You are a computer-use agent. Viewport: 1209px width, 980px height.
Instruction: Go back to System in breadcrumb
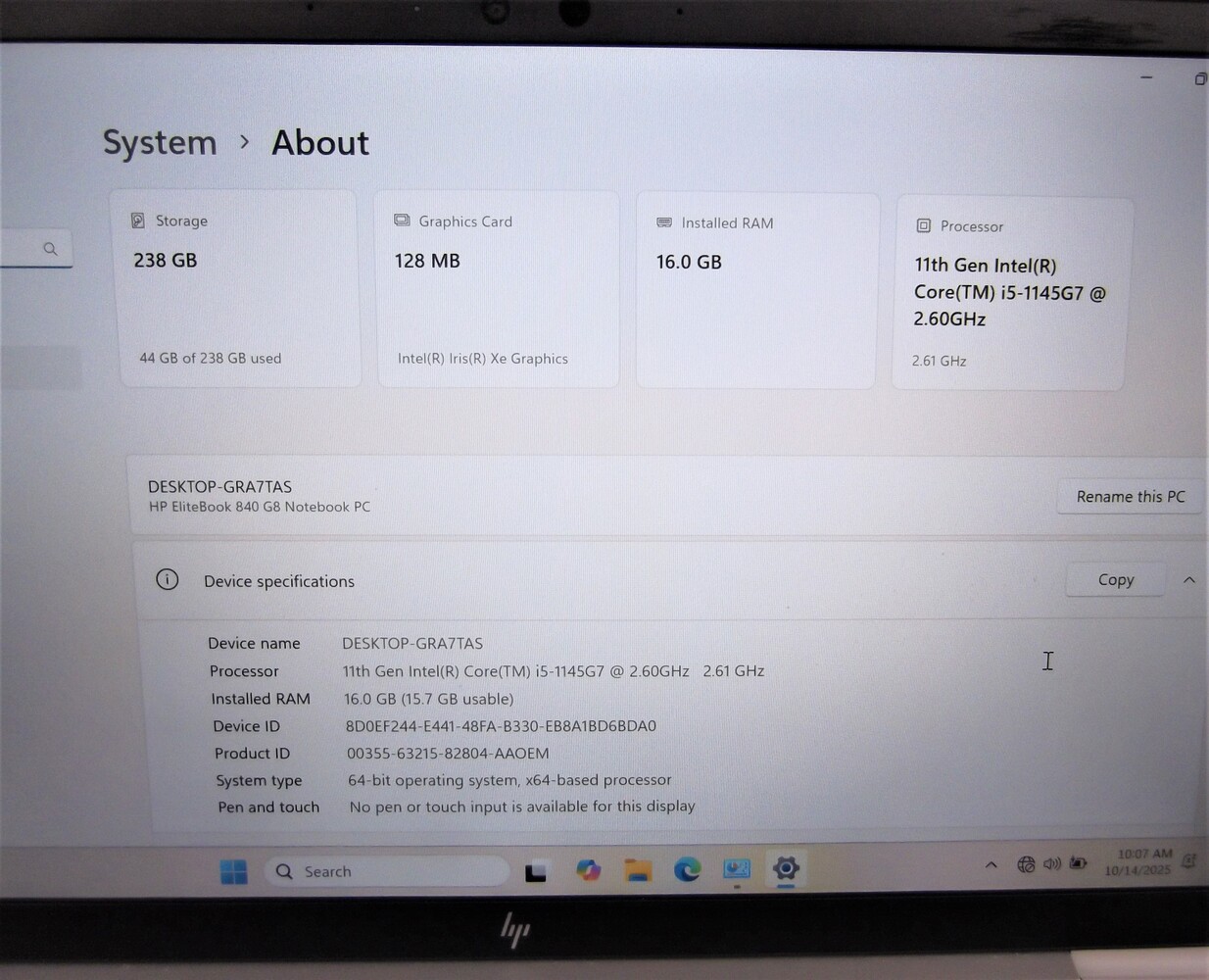tap(160, 143)
